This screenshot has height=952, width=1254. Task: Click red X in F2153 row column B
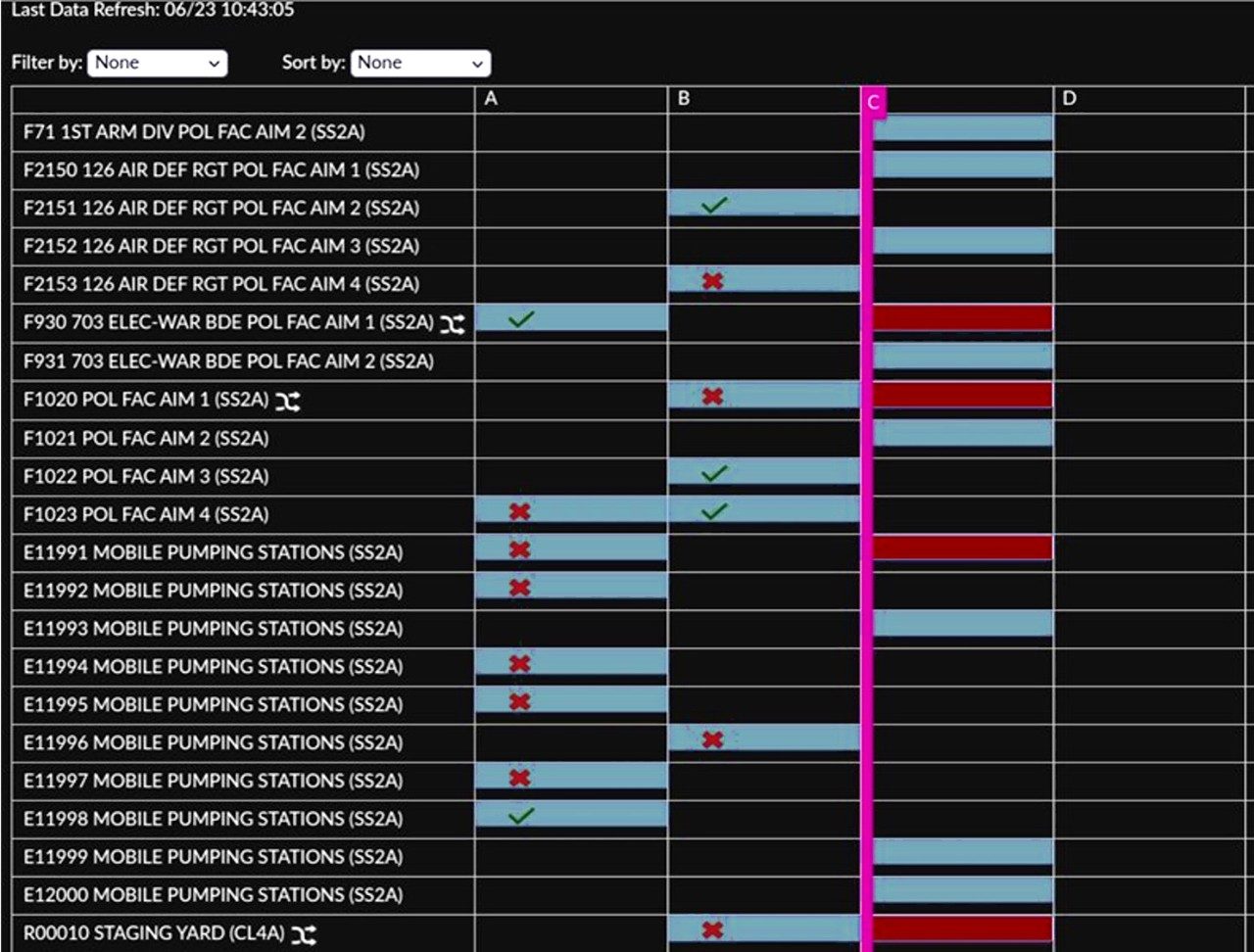pos(713,281)
